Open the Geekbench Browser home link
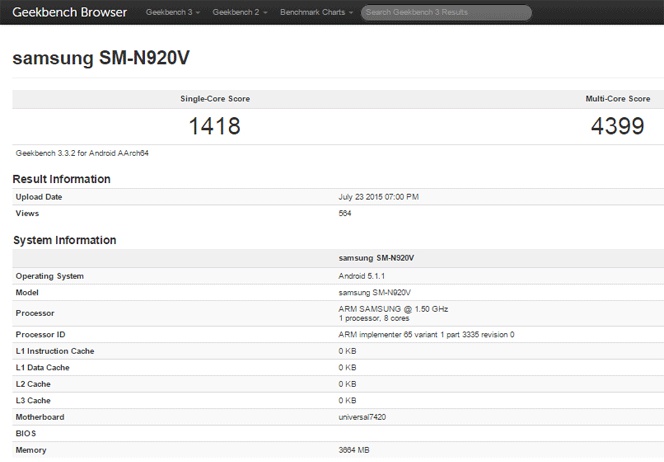The image size is (664, 462). tap(69, 12)
